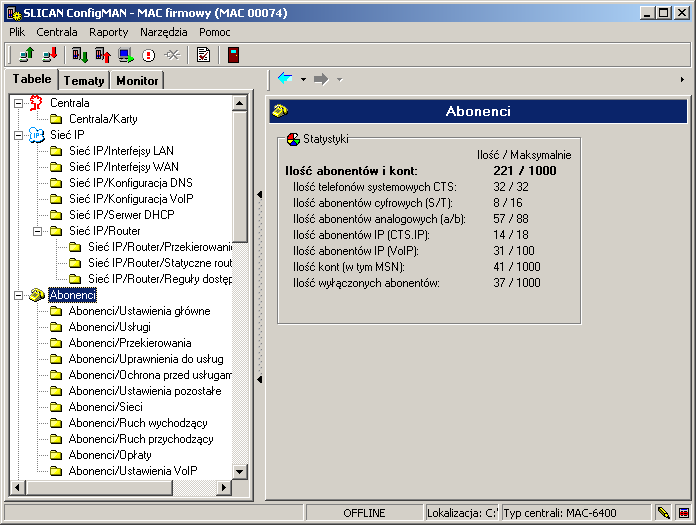Select Sieć IP/Interfejsy WAN in tree
This screenshot has height=525, width=696.
124,167
